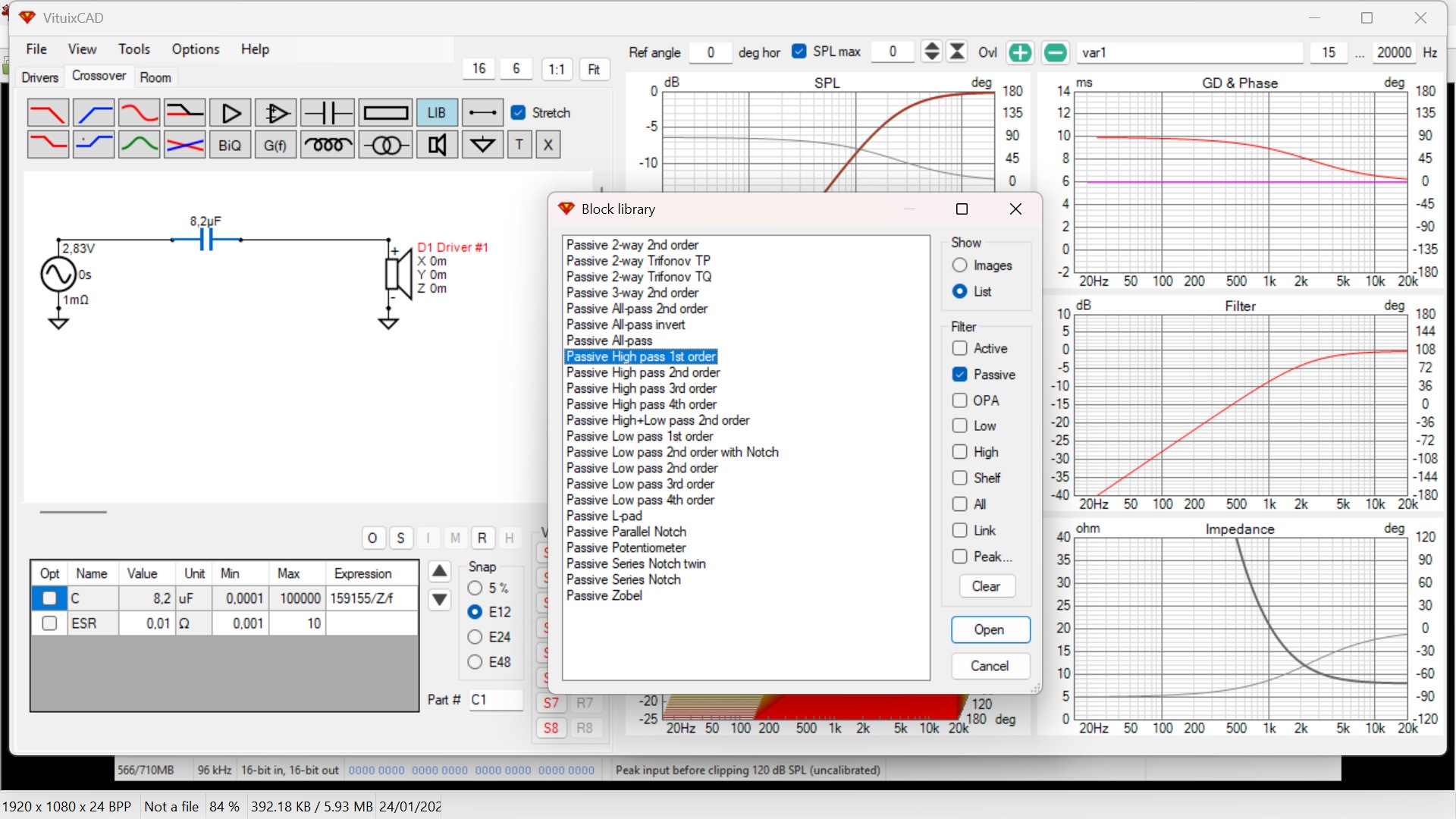Switch to the Drivers tab
The width and height of the screenshot is (1456, 819).
click(x=40, y=77)
